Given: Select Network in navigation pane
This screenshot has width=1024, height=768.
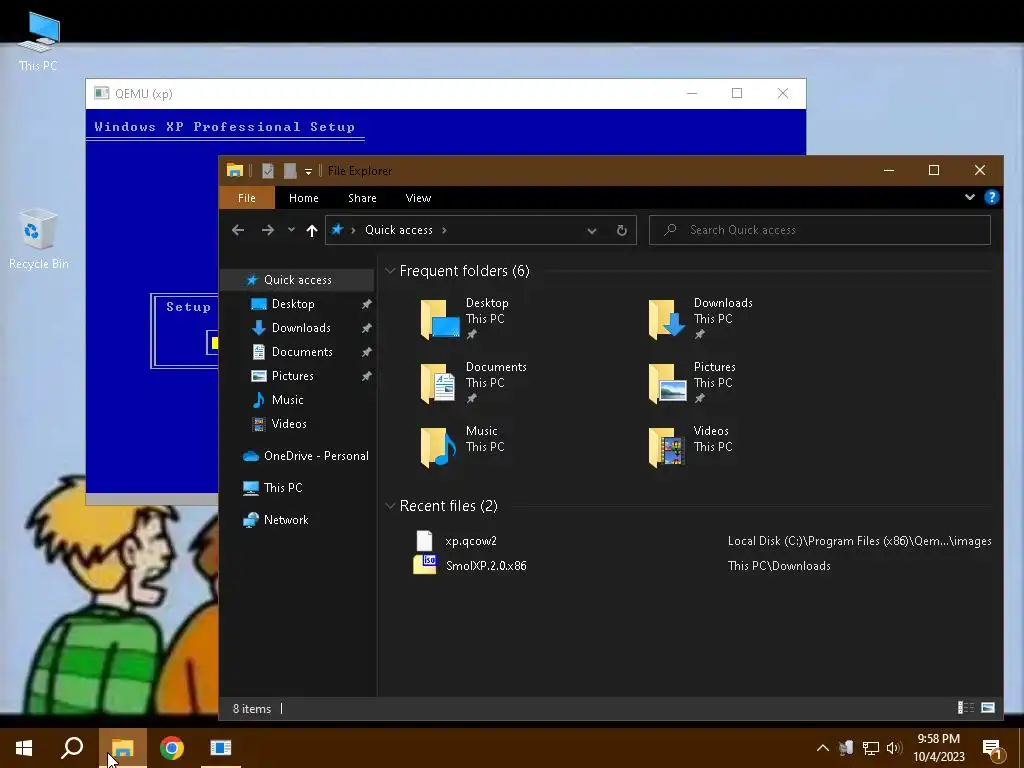Looking at the screenshot, I should coord(285,520).
